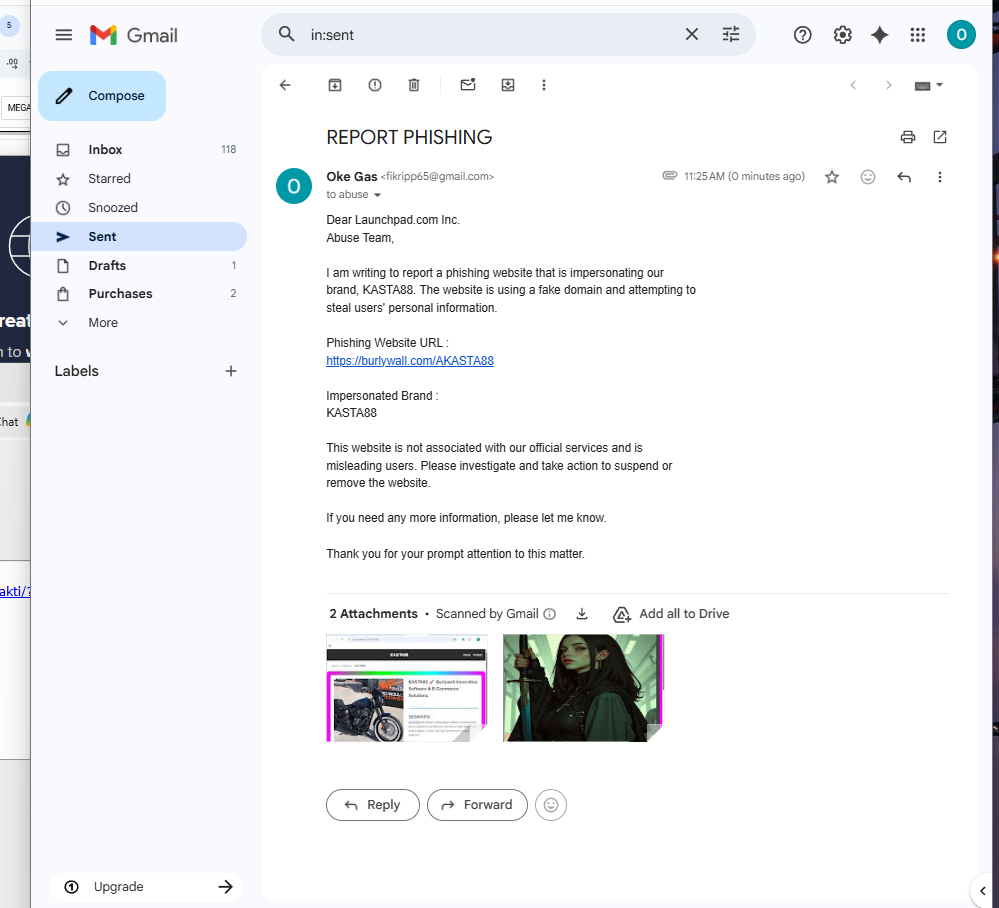Mark the message as unread
The image size is (999, 908).
[x=468, y=85]
